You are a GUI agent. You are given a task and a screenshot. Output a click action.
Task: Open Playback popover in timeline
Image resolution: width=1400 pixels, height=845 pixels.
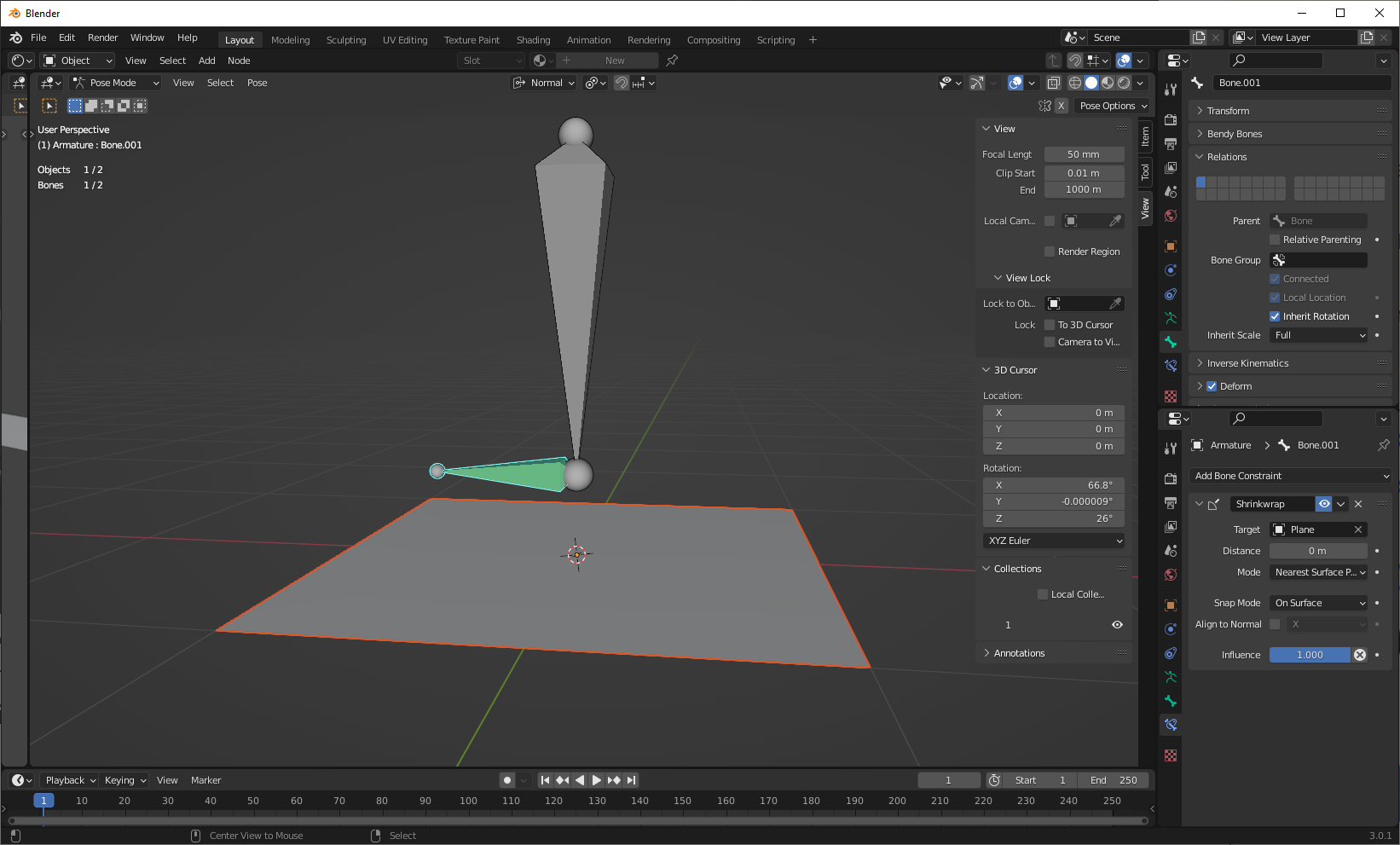pos(70,780)
